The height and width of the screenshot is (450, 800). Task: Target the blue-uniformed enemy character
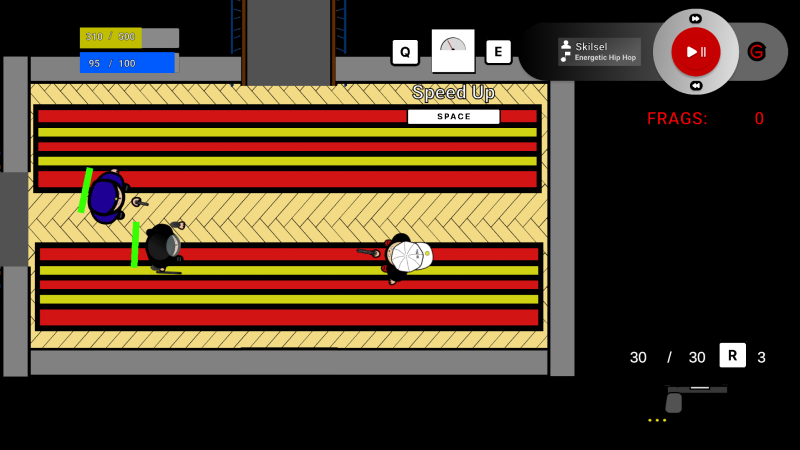(106, 196)
